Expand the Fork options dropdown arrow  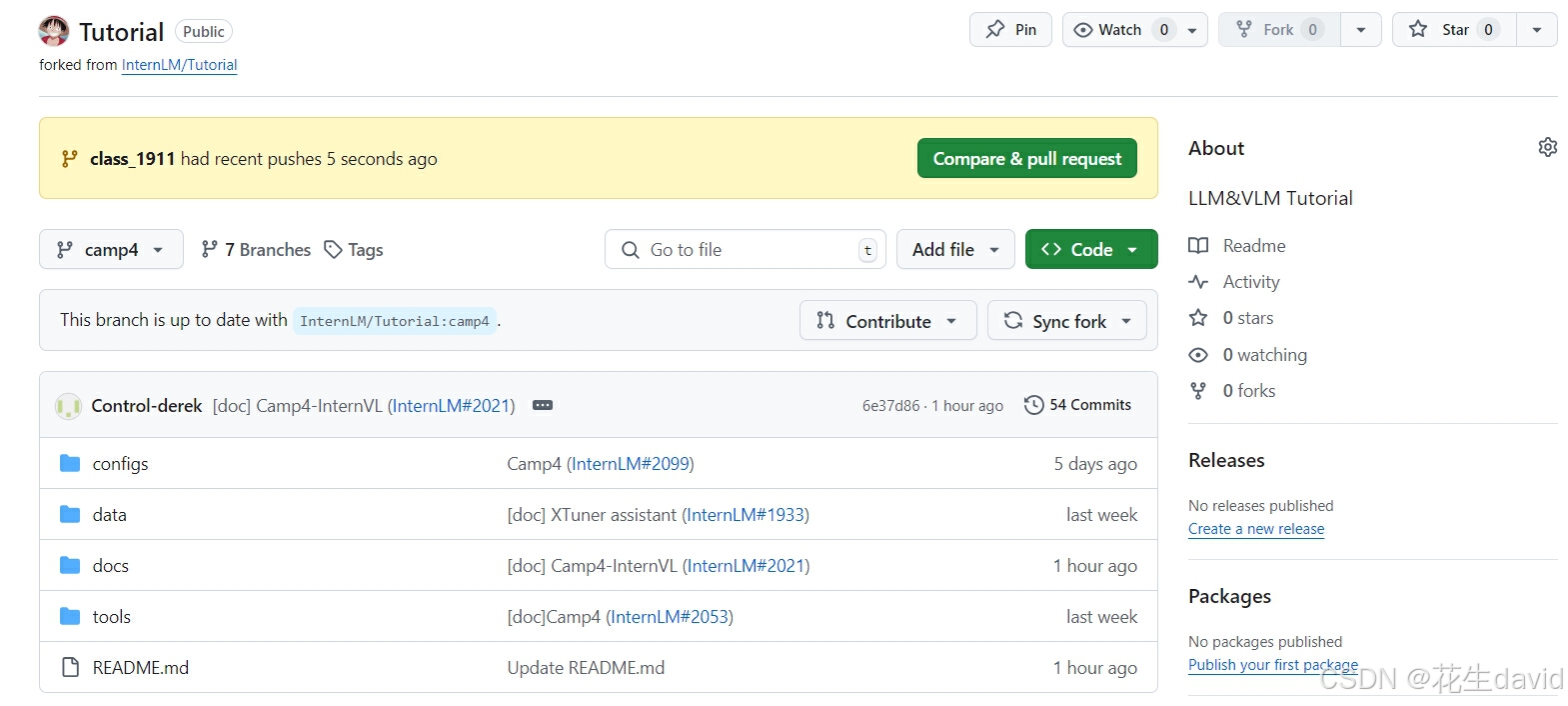[1361, 30]
